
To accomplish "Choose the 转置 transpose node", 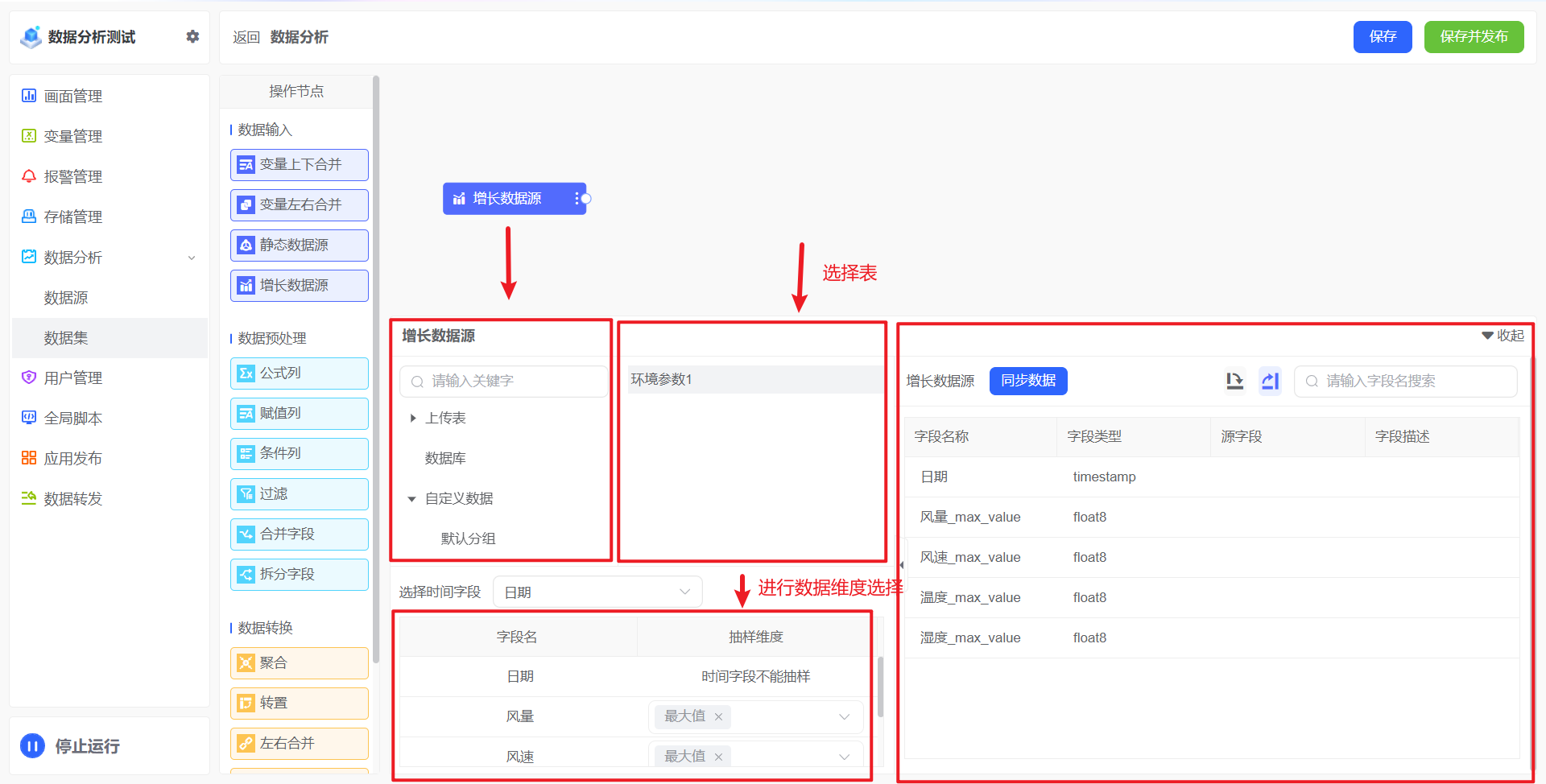I will point(299,703).
